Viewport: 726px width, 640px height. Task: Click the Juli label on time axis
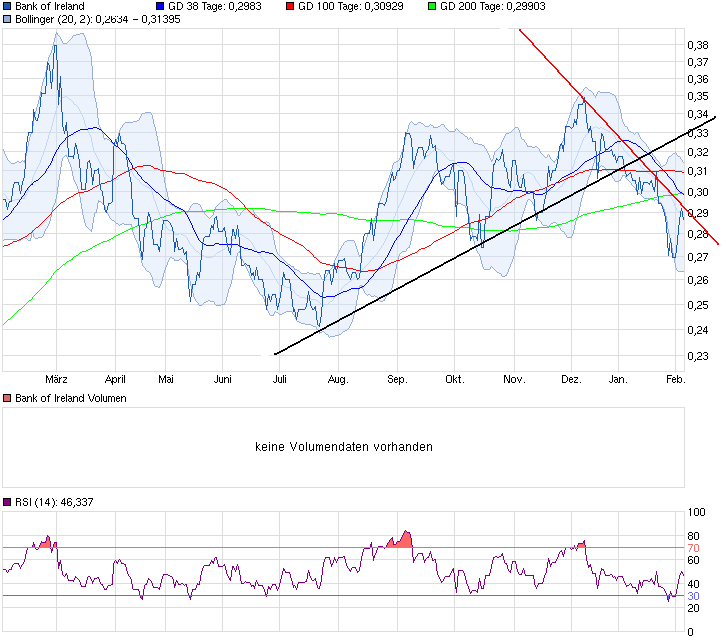tap(280, 380)
